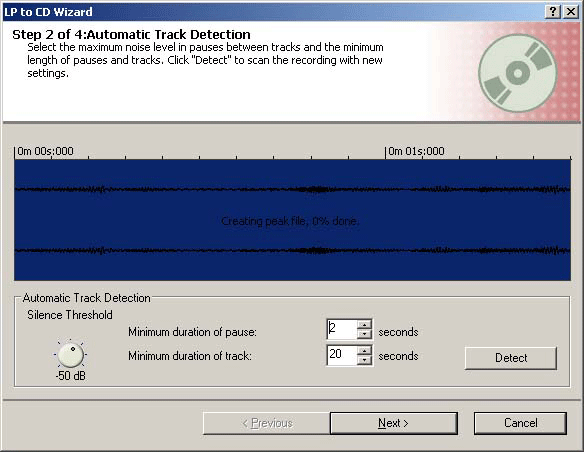Image resolution: width=584 pixels, height=452 pixels.
Task: Decrease minimum duration of pause
Action: tap(364, 334)
